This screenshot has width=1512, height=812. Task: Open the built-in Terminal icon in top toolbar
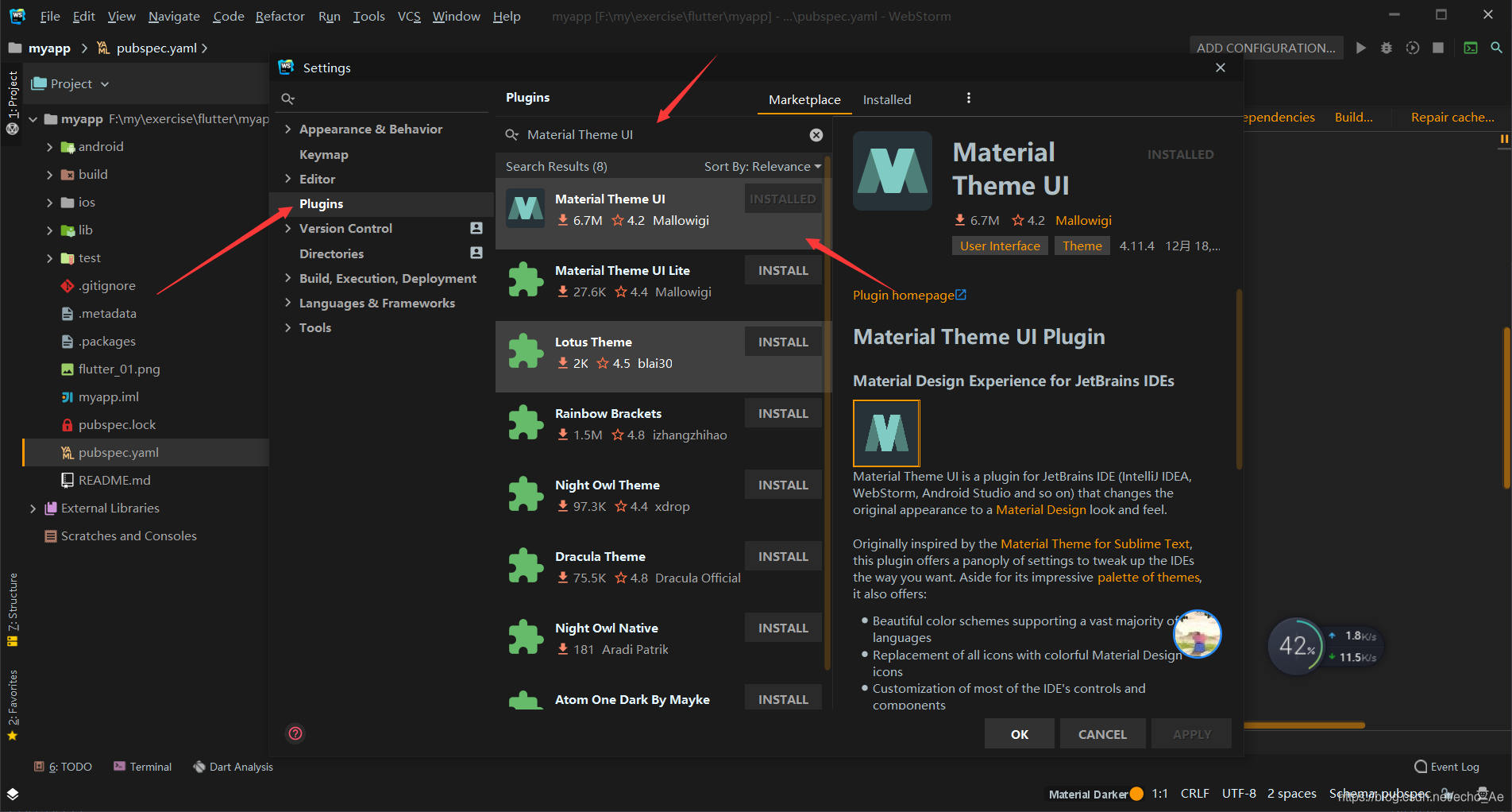1470,48
